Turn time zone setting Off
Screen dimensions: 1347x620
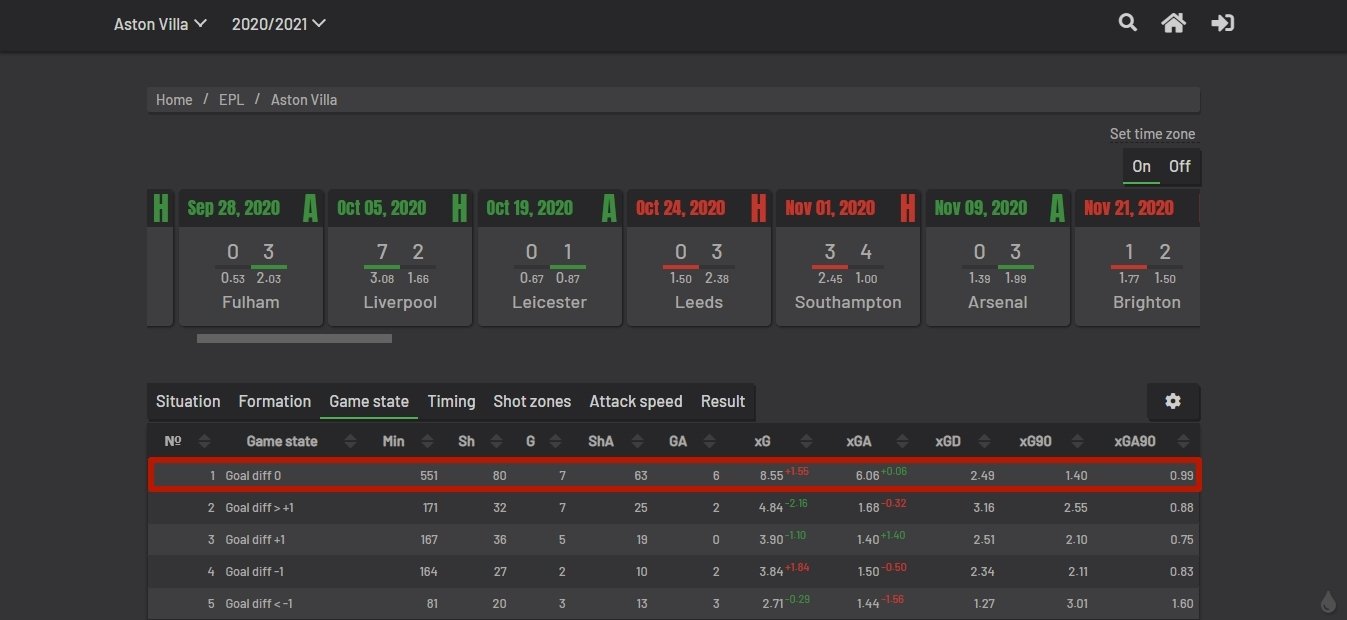pos(1180,167)
